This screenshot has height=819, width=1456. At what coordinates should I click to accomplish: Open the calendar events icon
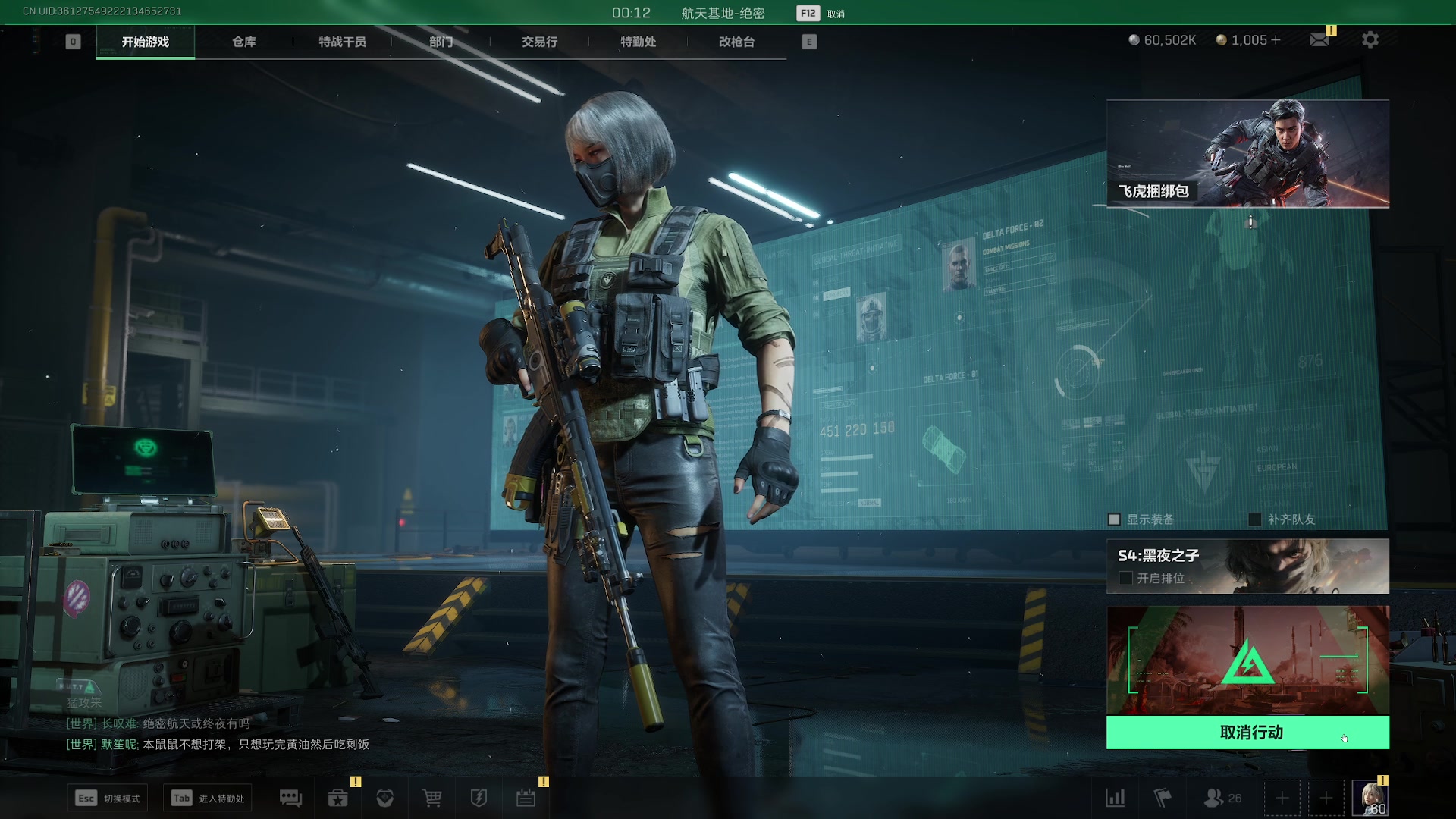[x=526, y=798]
